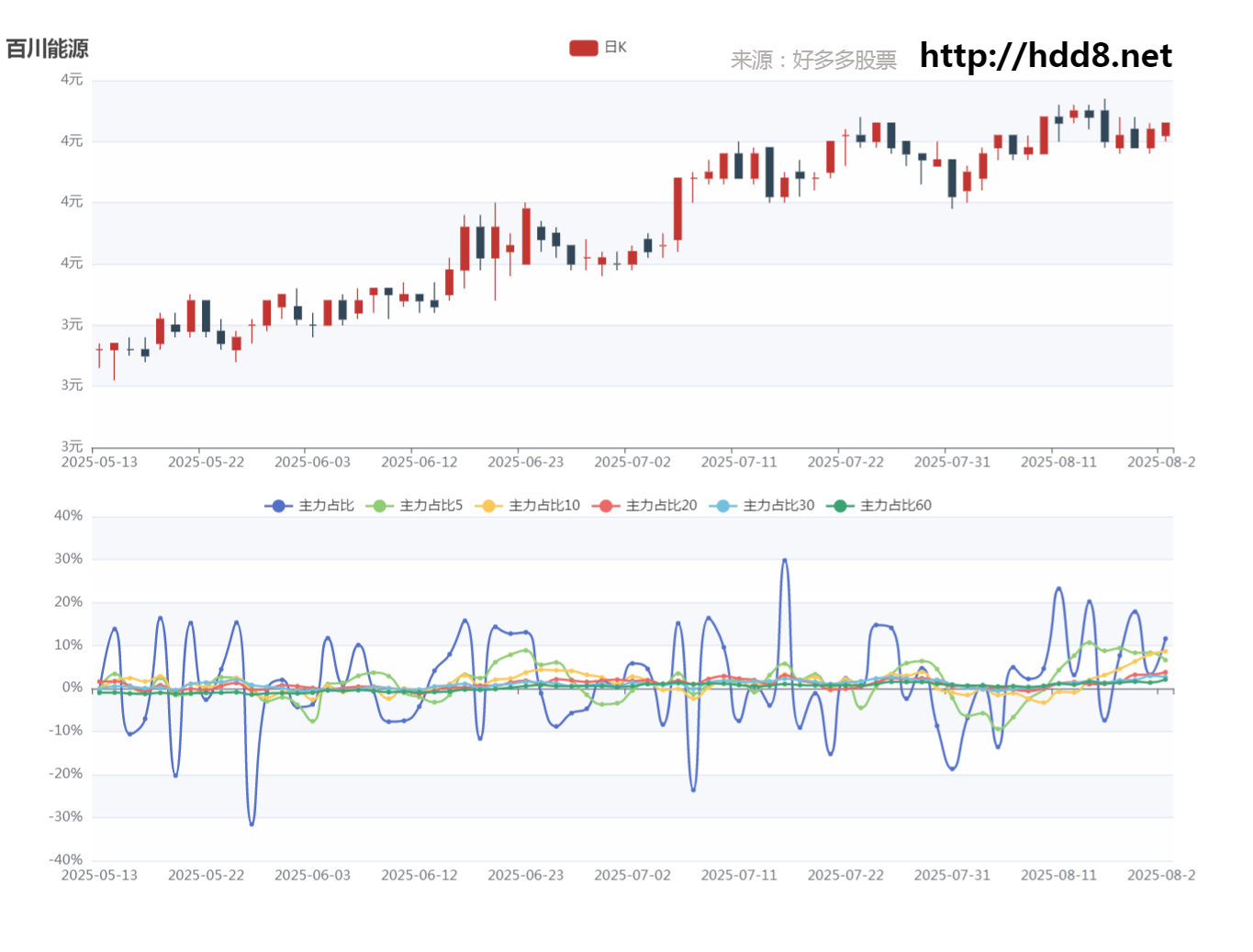Toggle the 主力占比20 legend line
Image resolution: width=1253 pixels, height=952 pixels.
tap(644, 506)
